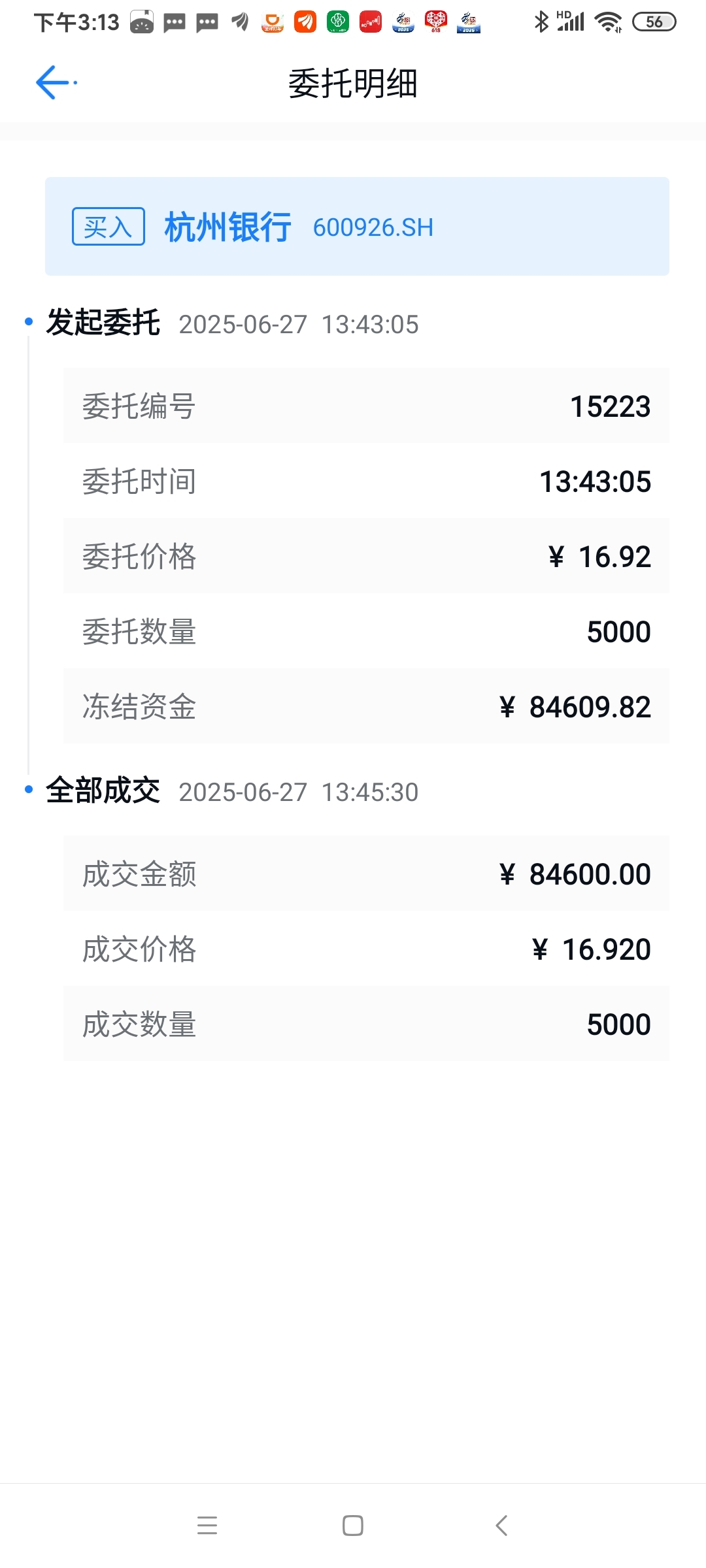Tap the Wi-Fi status icon

pos(608,22)
